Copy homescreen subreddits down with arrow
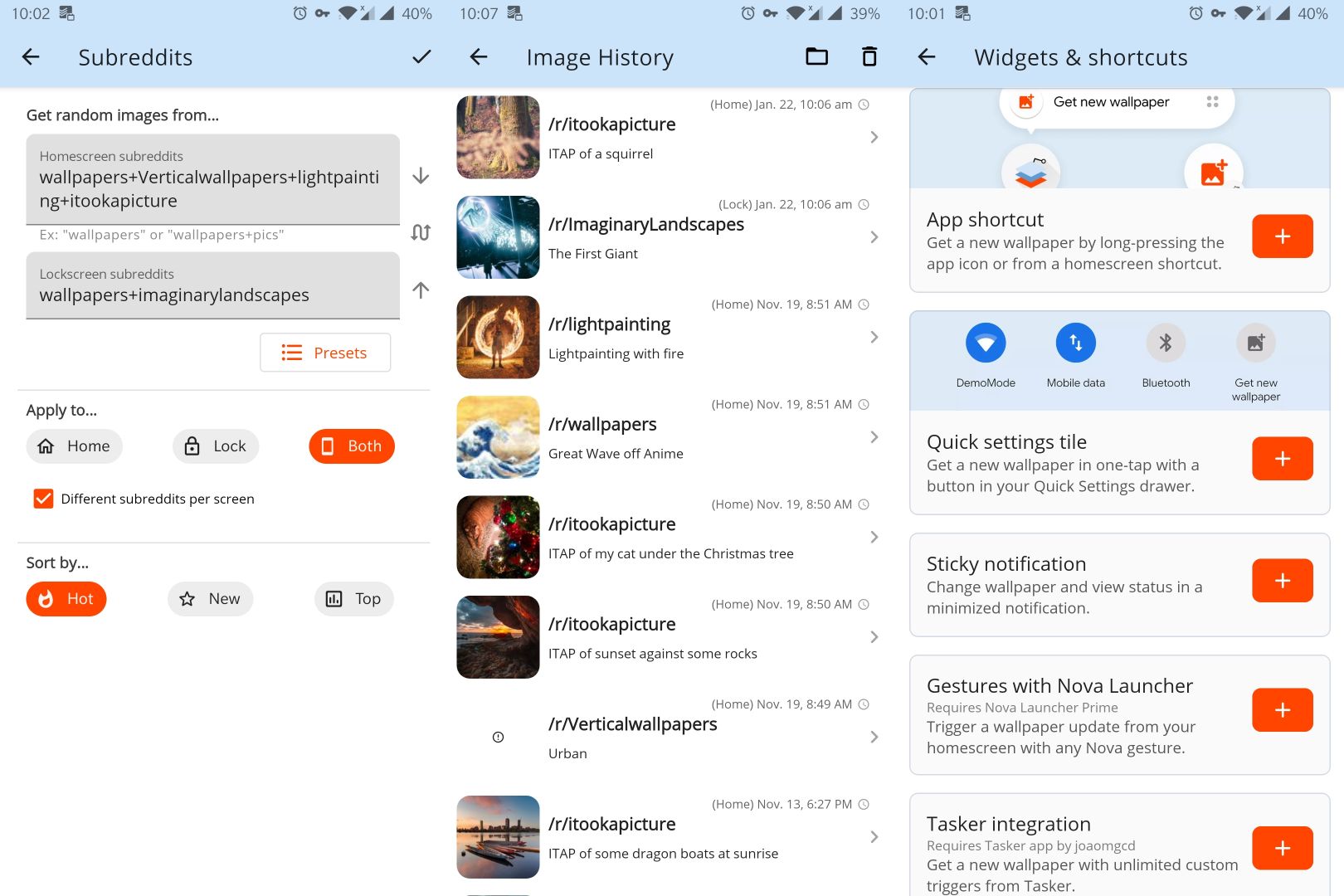The width and height of the screenshot is (1344, 896). (x=421, y=176)
